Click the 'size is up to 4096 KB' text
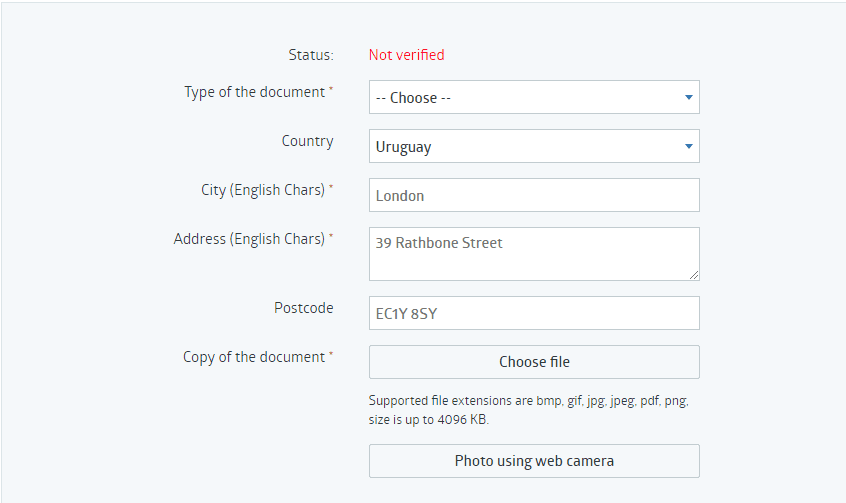The width and height of the screenshot is (846, 503). click(429, 419)
